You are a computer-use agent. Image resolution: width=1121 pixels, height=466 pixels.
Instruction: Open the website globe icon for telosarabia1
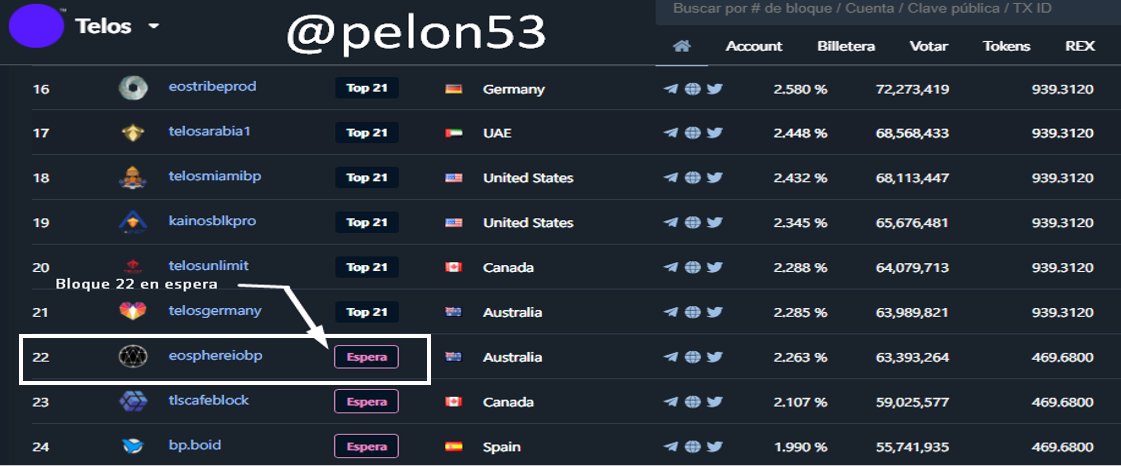click(x=692, y=133)
